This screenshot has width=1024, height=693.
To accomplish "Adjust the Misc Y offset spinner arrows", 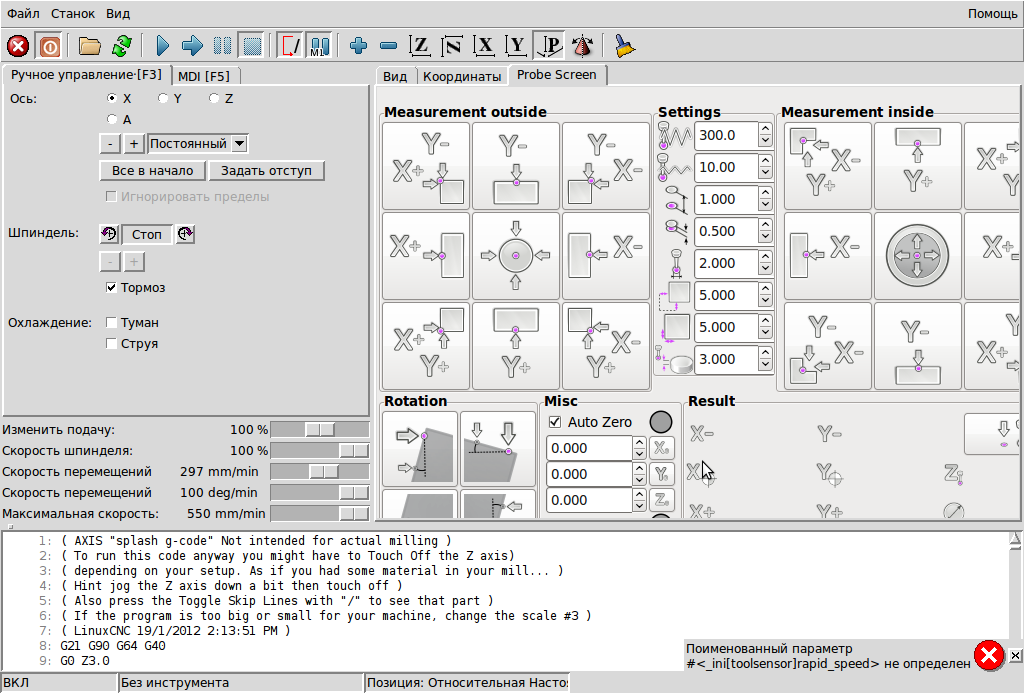I will tap(639, 474).
